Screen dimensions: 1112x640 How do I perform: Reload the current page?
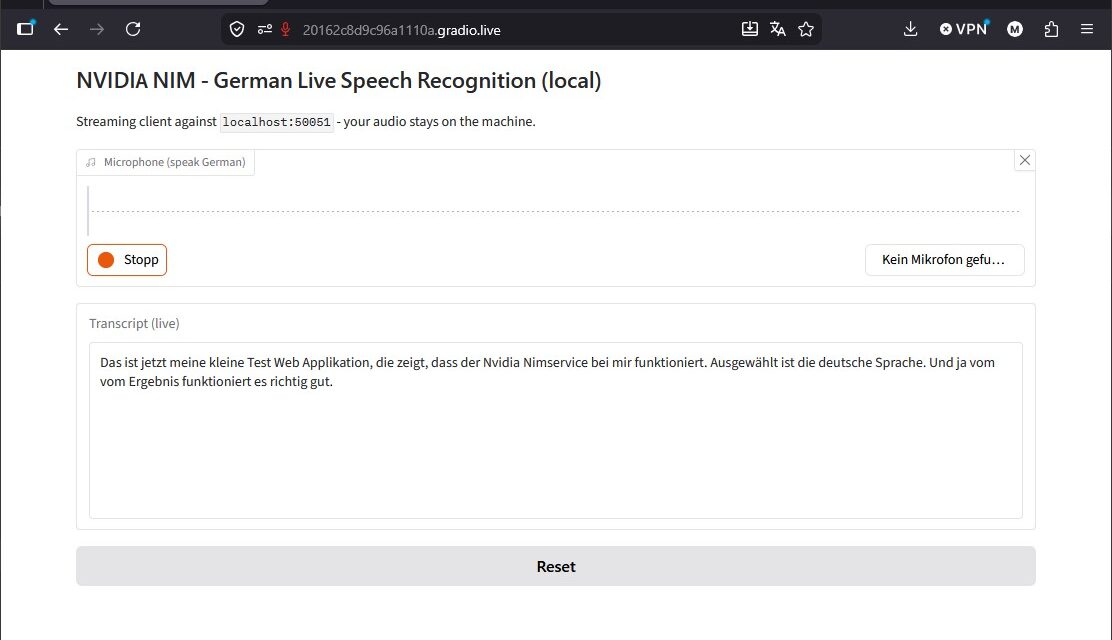click(x=133, y=29)
